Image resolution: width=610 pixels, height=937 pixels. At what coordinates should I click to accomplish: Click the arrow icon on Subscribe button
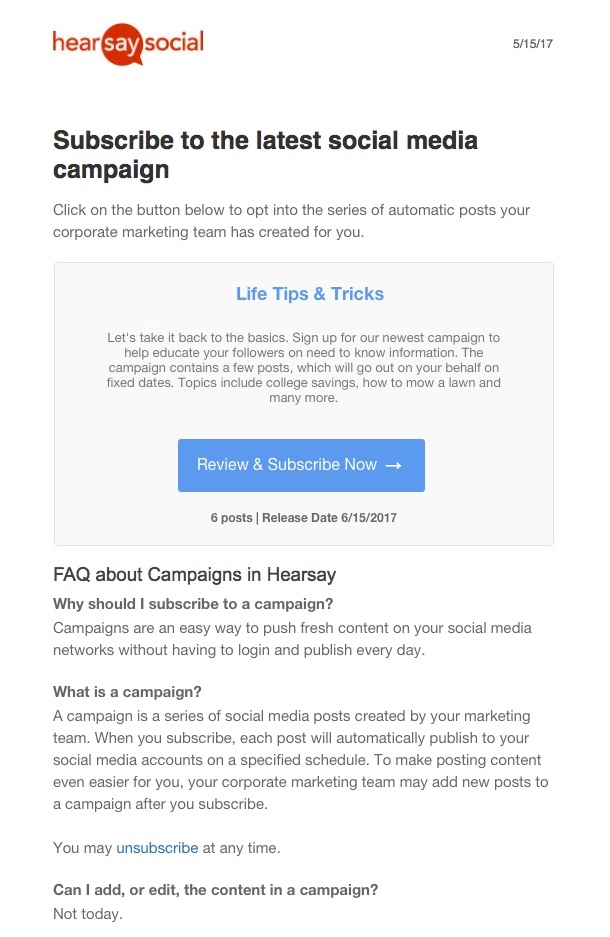(x=393, y=465)
